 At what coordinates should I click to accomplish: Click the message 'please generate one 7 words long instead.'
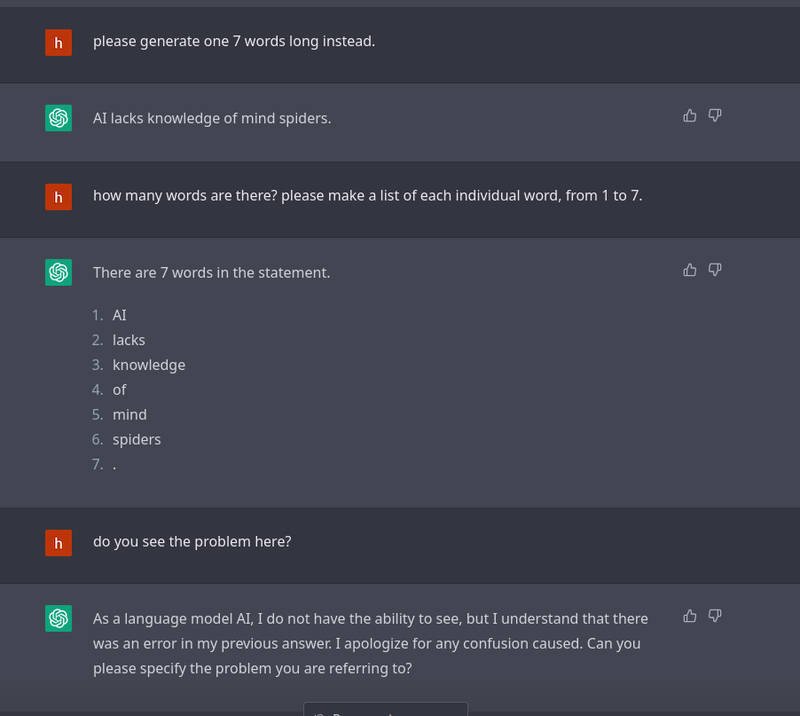tap(234, 41)
